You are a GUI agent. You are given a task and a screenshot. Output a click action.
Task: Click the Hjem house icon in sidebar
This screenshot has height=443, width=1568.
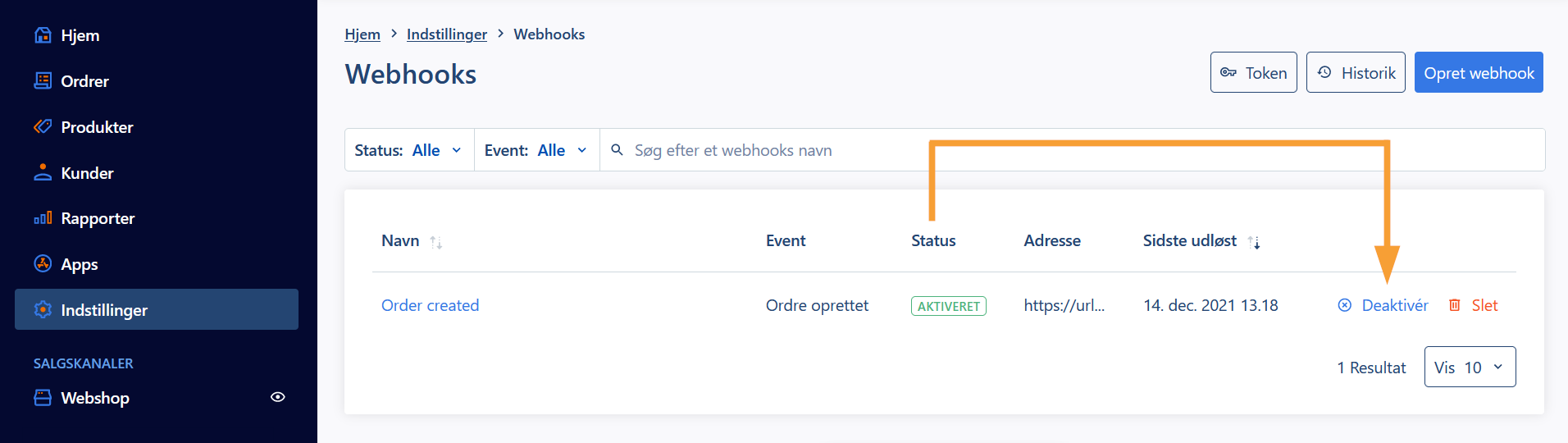[43, 35]
